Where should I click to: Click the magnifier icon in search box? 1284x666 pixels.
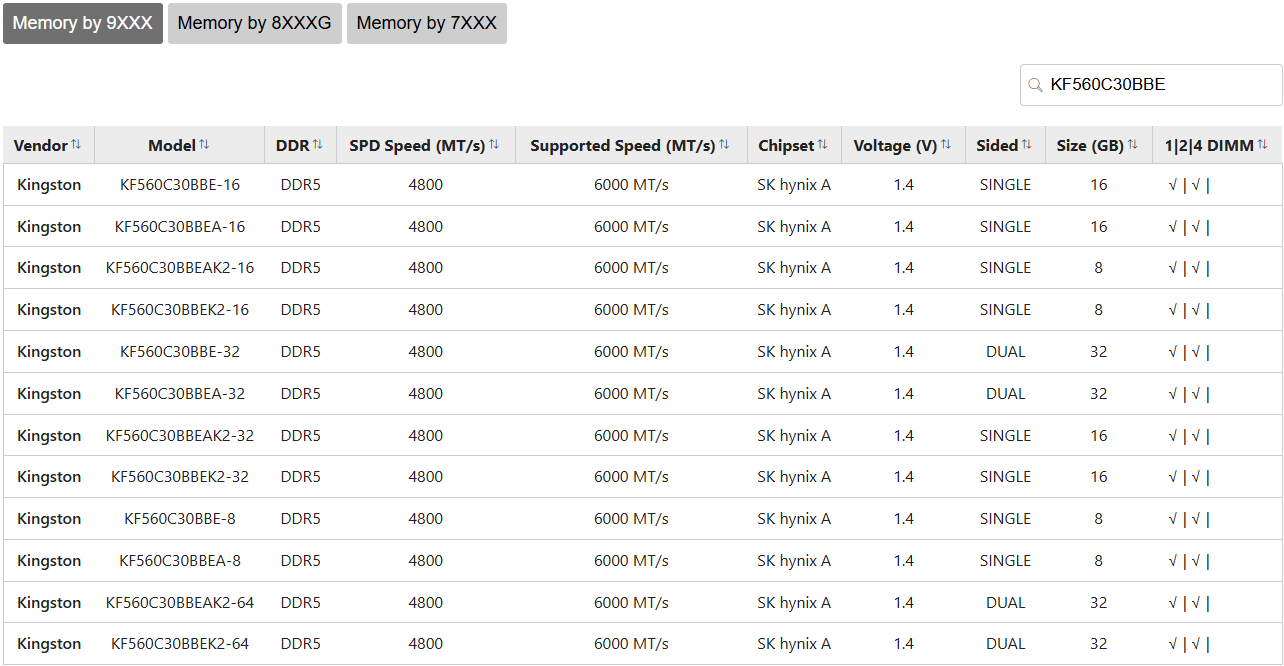1036,85
